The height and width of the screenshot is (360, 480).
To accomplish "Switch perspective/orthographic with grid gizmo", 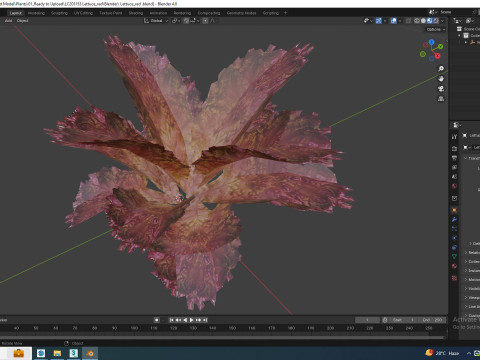I will tap(441, 99).
